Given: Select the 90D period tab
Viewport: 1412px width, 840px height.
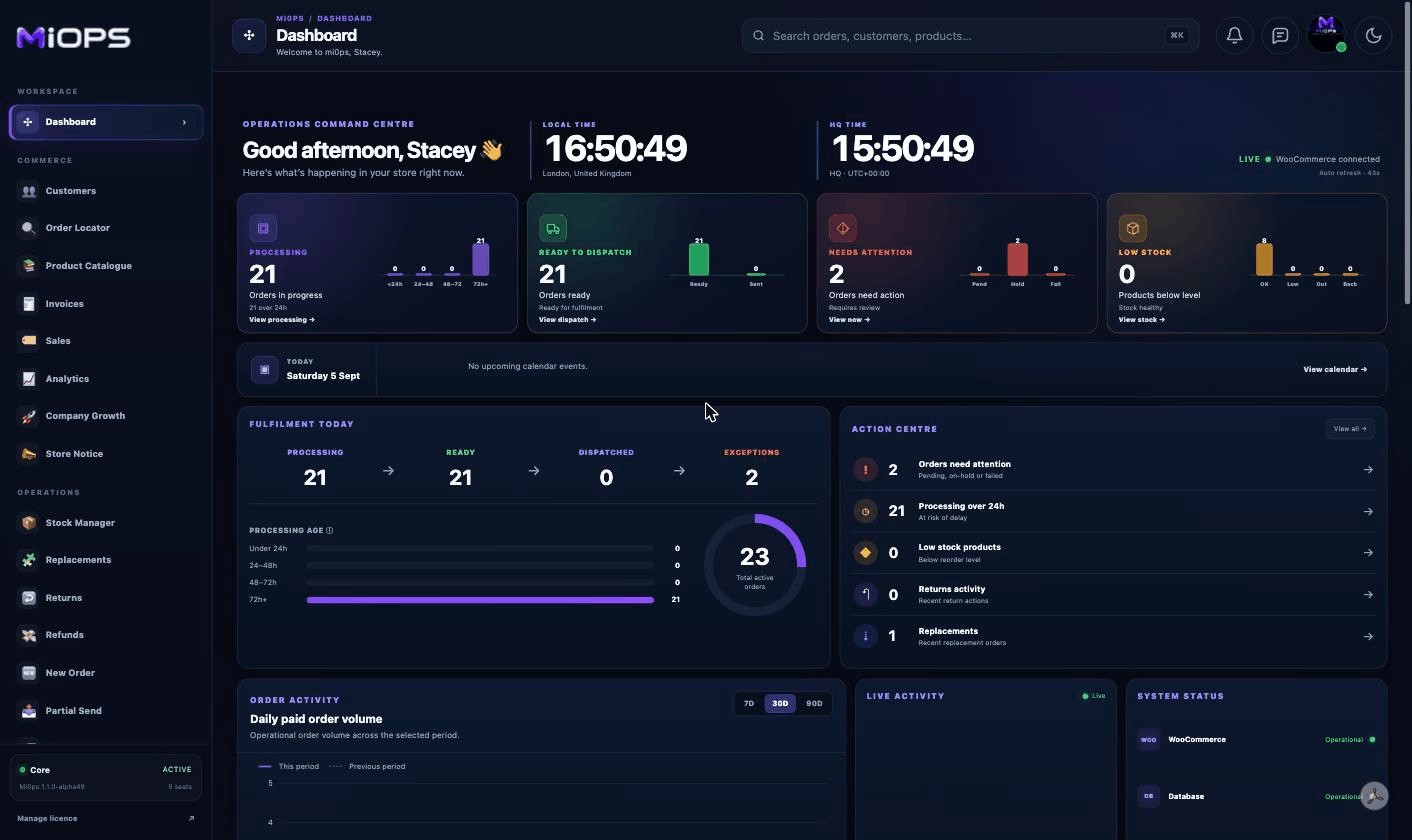Looking at the screenshot, I should (x=814, y=704).
